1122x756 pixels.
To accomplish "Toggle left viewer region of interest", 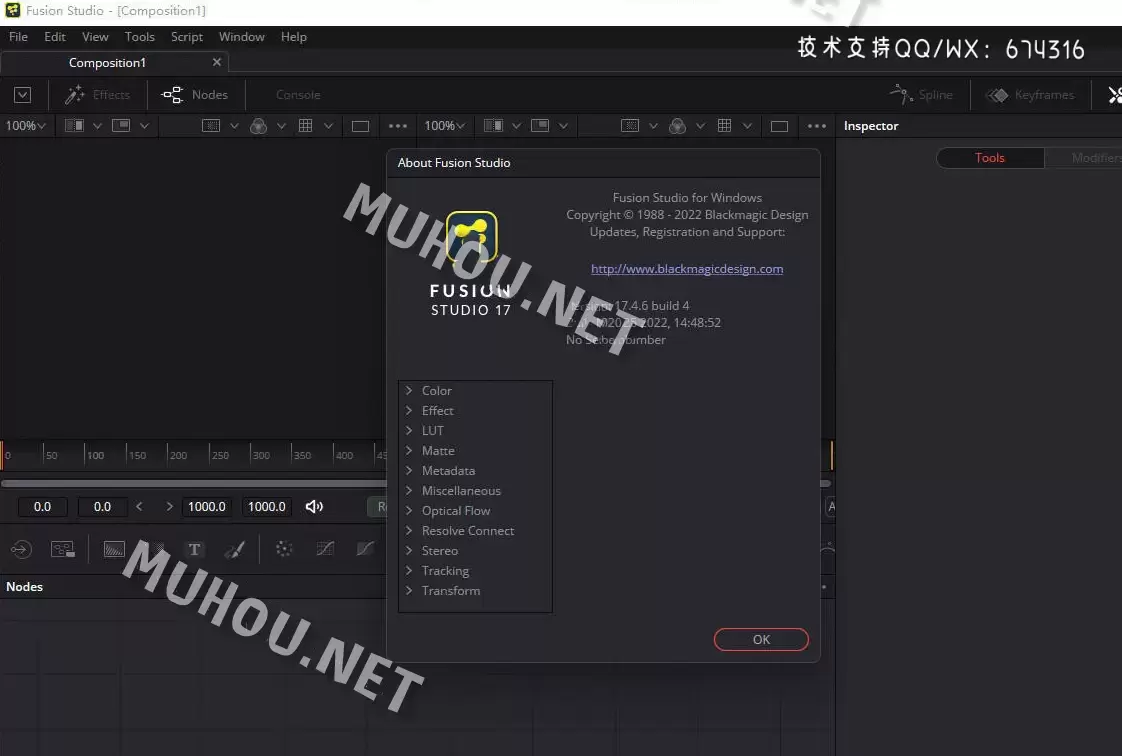I will coord(211,126).
